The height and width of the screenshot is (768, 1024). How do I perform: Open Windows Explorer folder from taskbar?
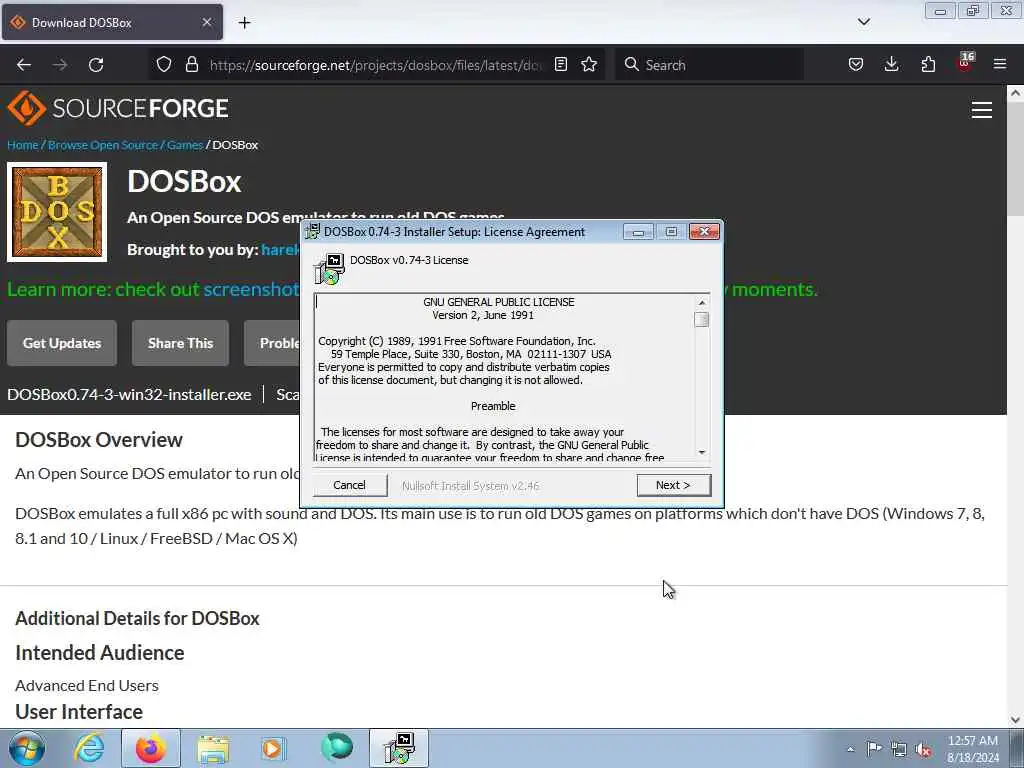tap(213, 748)
